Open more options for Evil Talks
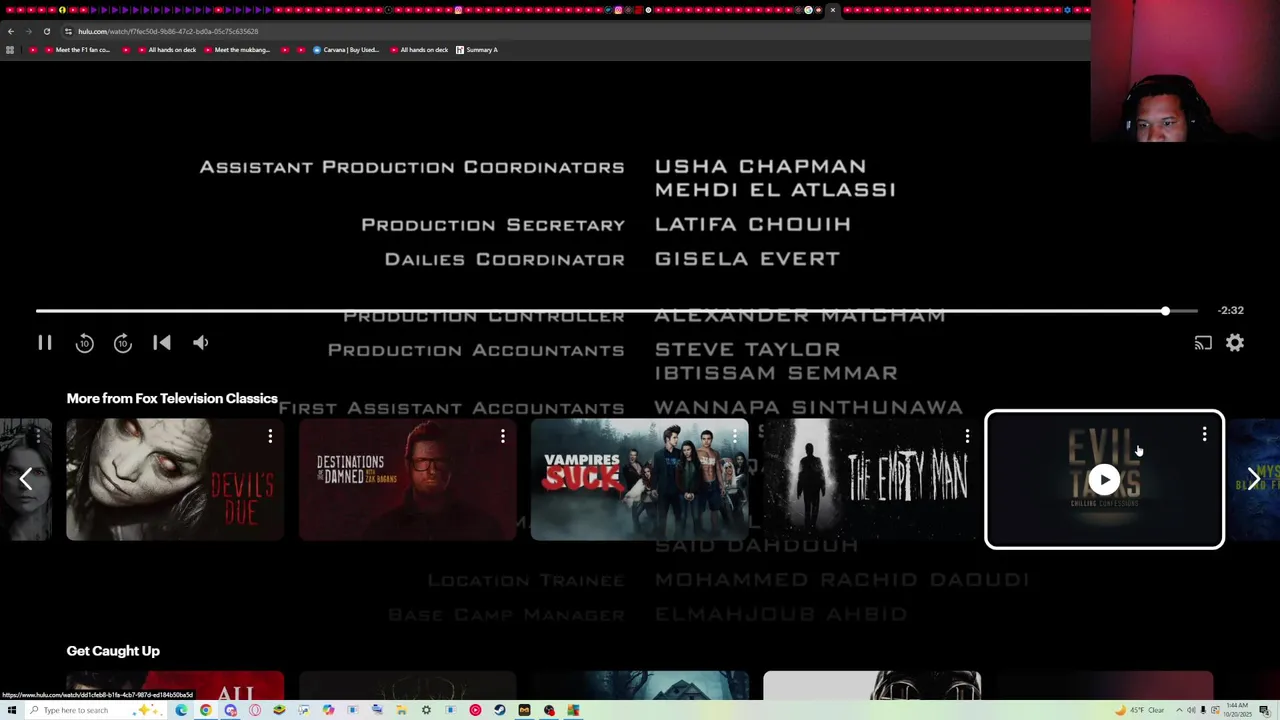 (x=1204, y=434)
